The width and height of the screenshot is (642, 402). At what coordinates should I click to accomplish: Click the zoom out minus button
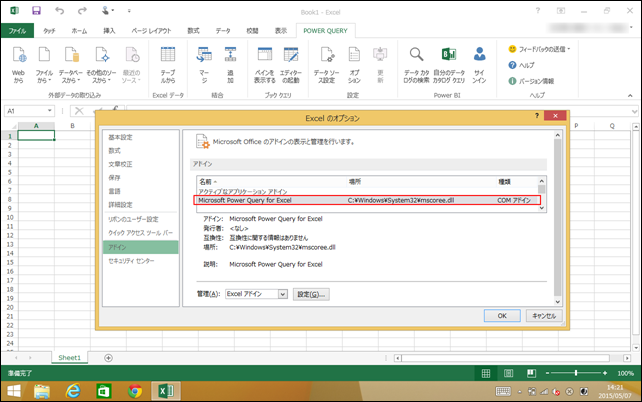(x=547, y=373)
